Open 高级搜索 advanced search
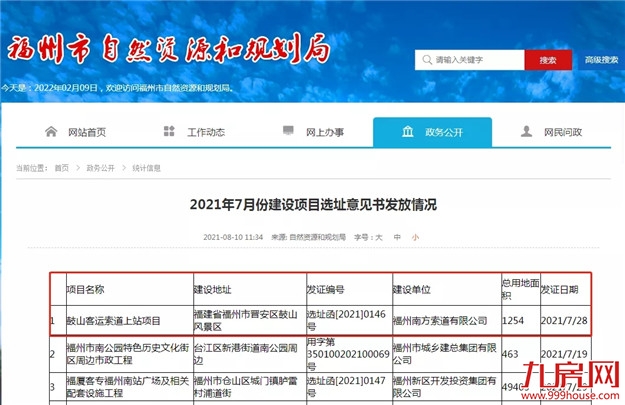The height and width of the screenshot is (405, 625). point(601,60)
